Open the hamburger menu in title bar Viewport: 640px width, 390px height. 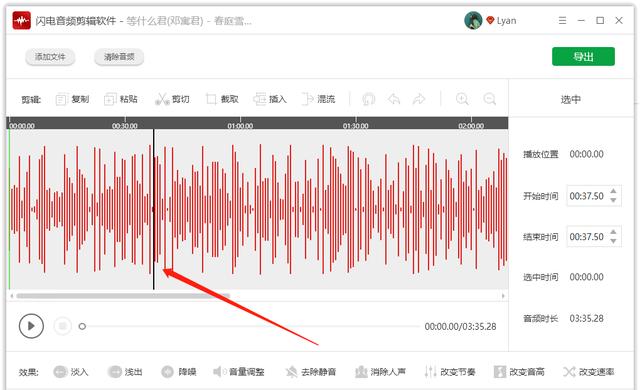pyautogui.click(x=562, y=20)
